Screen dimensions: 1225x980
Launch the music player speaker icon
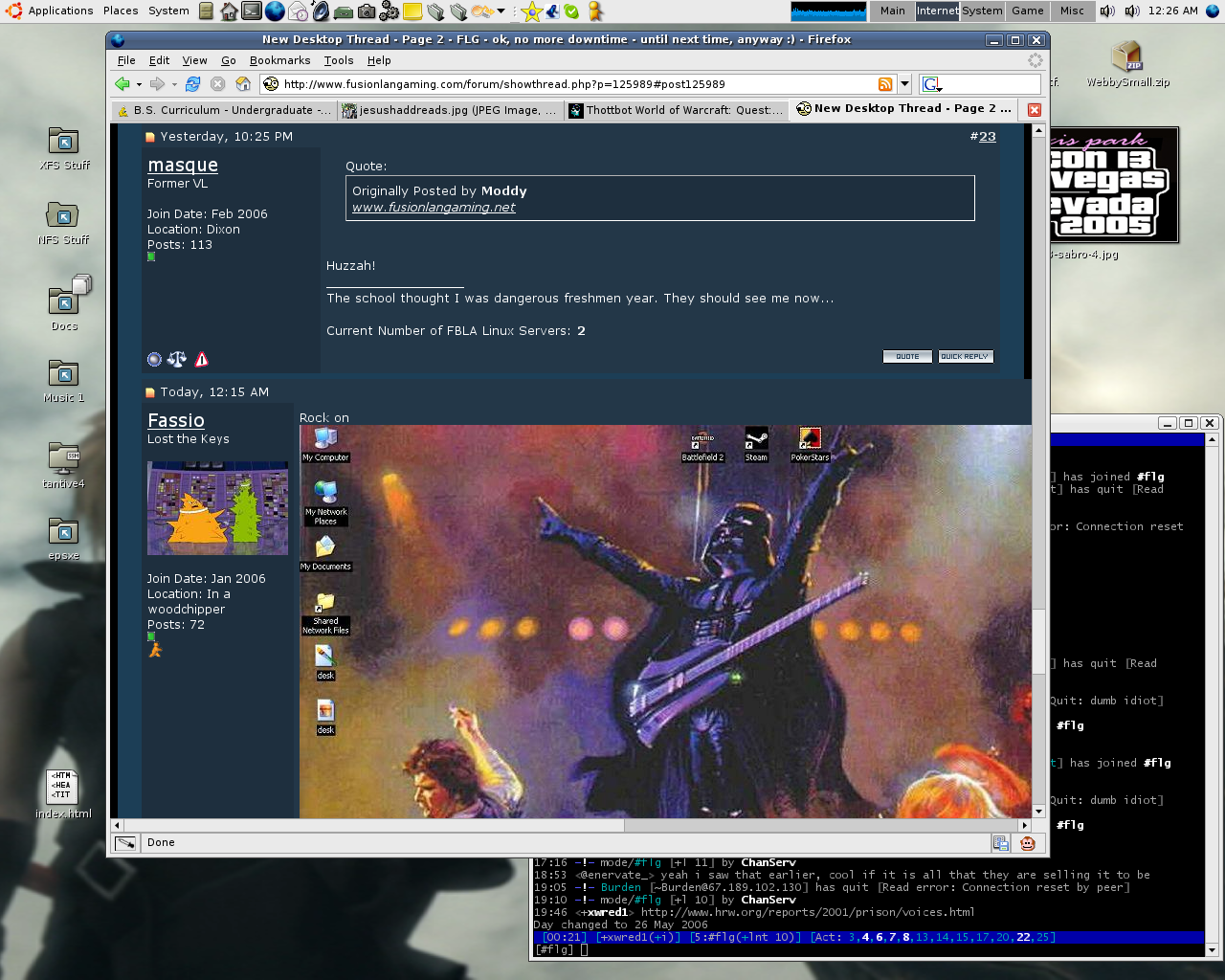[321, 11]
